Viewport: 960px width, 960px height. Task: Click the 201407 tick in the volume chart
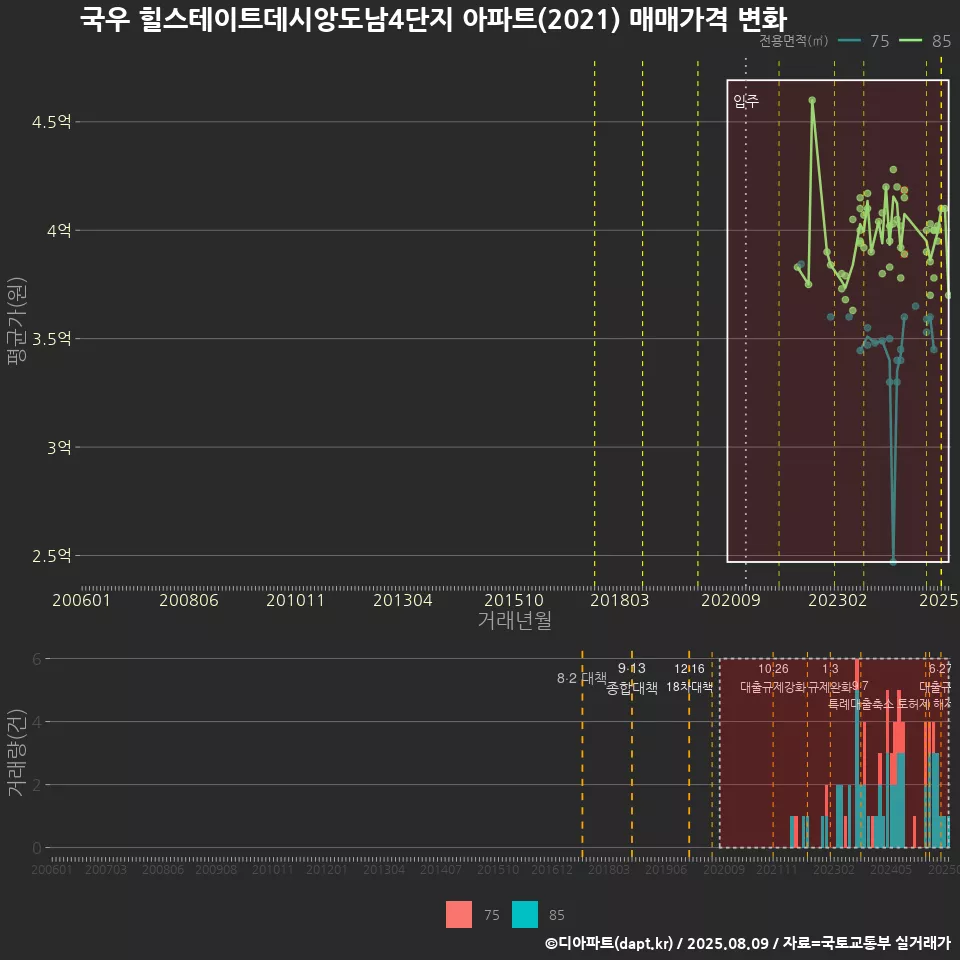(x=441, y=869)
